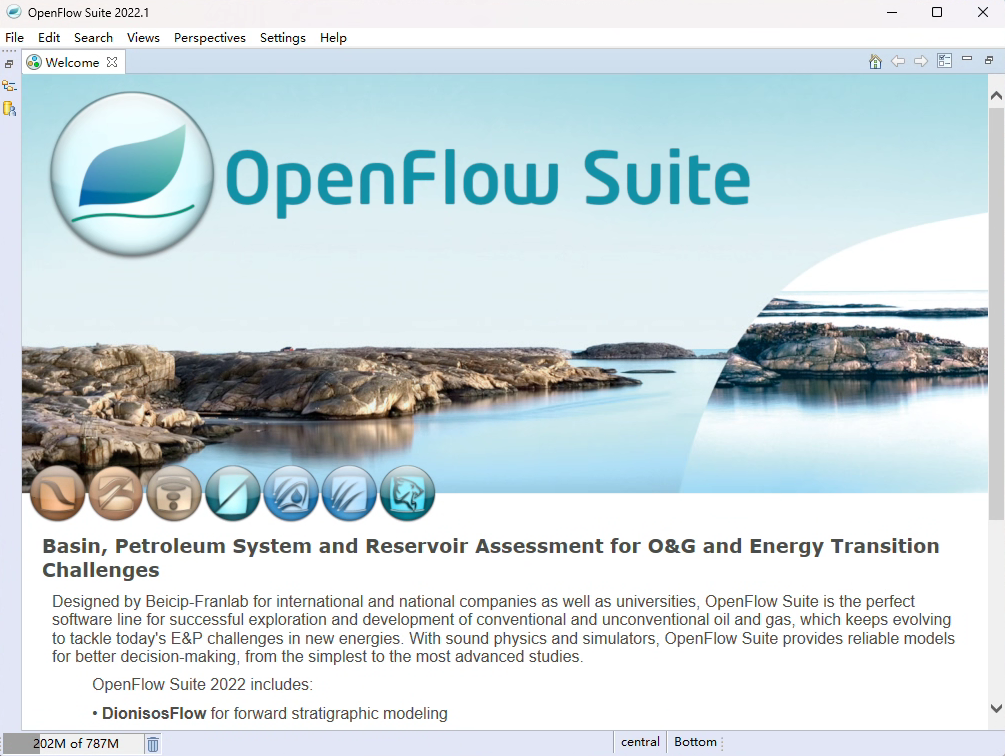Close the Welcome tab
The width and height of the screenshot is (1005, 756).
(x=112, y=62)
